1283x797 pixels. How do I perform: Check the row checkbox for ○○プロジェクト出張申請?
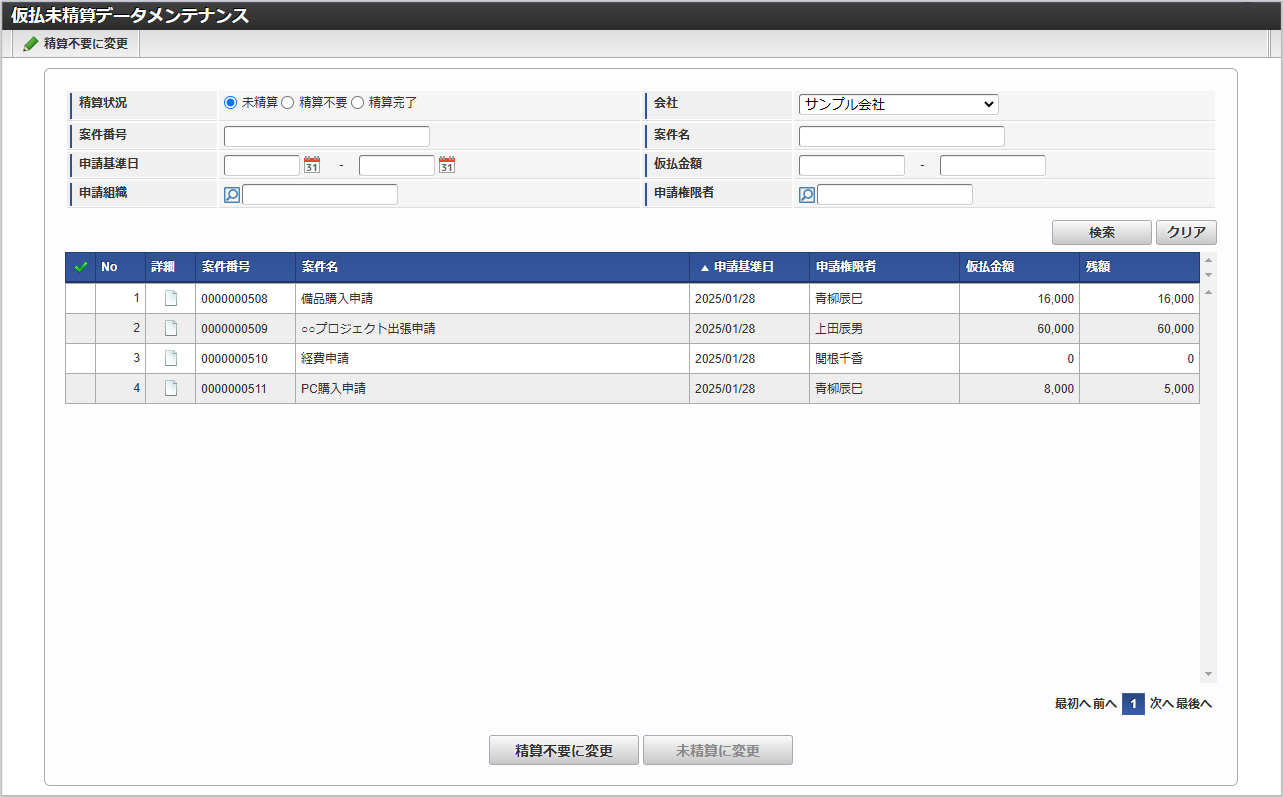(x=80, y=328)
